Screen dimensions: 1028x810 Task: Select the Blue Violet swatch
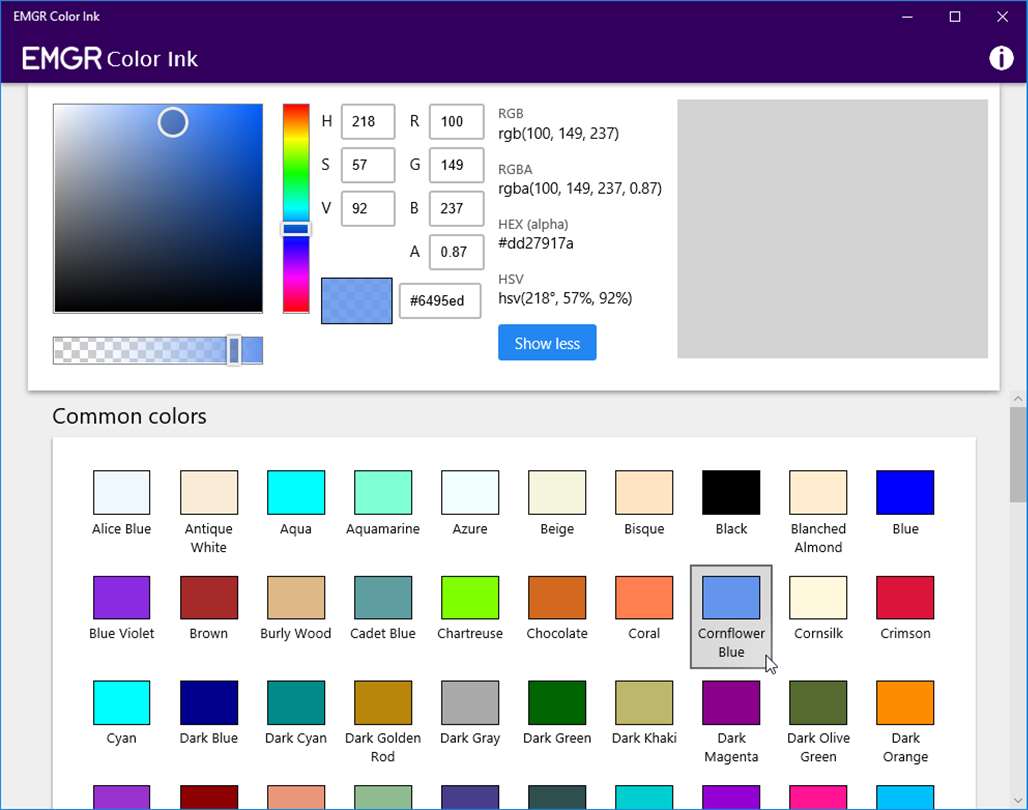(x=121, y=597)
